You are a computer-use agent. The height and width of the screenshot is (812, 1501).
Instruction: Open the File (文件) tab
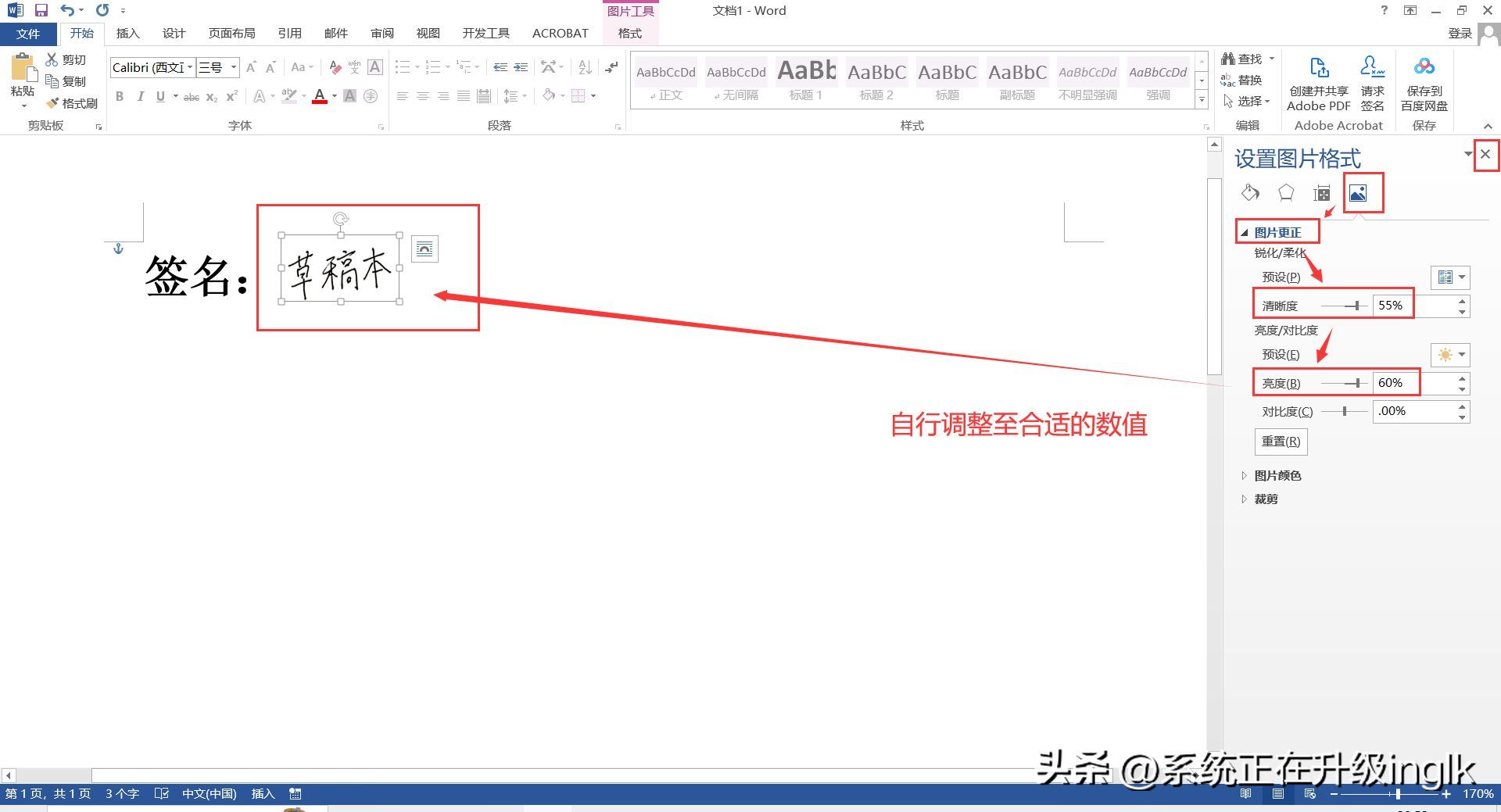tap(28, 34)
